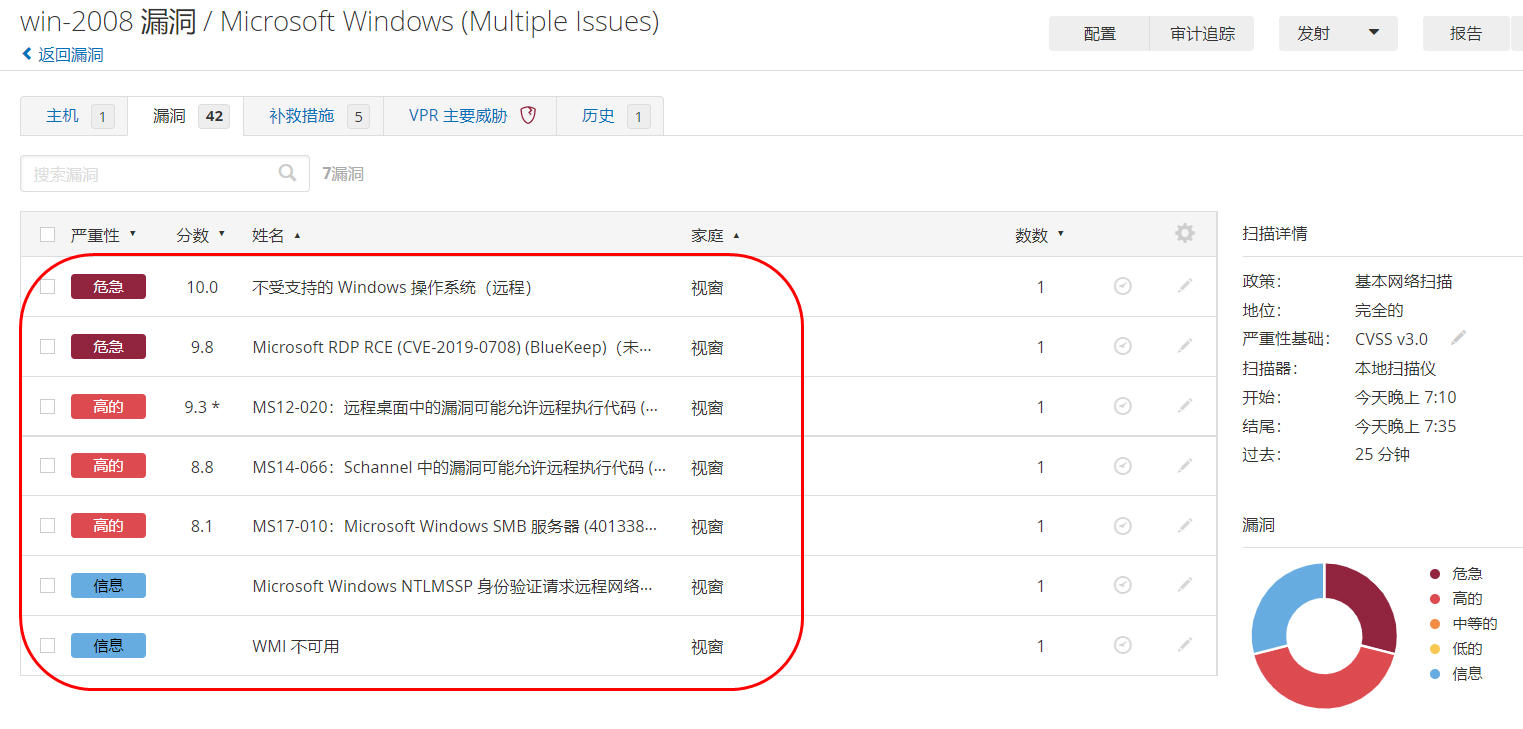
Task: Click check-circle icon in the MS17-010 row
Action: [1123, 525]
